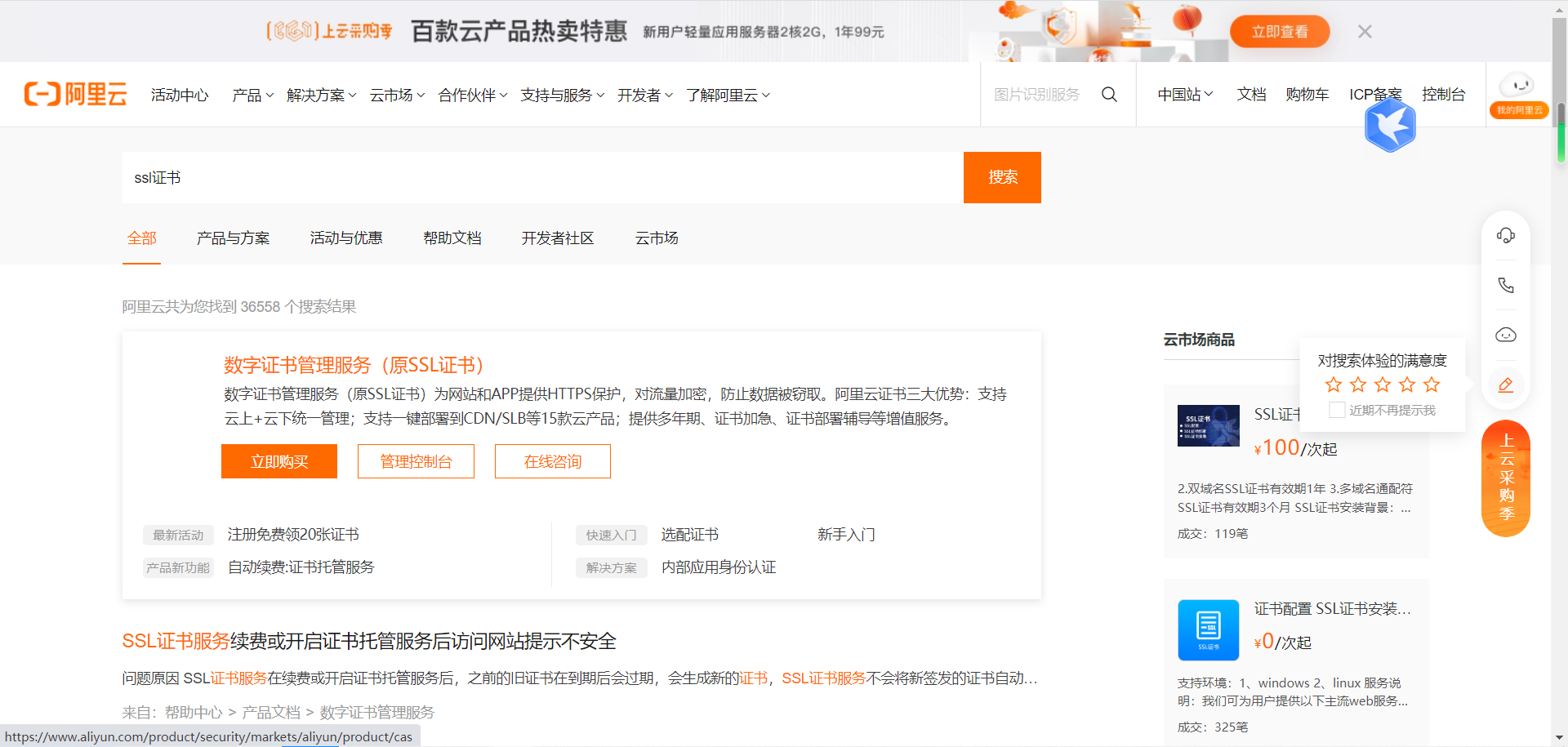Open the 购物车 link
Image resolution: width=1568 pixels, height=747 pixels.
[1307, 95]
